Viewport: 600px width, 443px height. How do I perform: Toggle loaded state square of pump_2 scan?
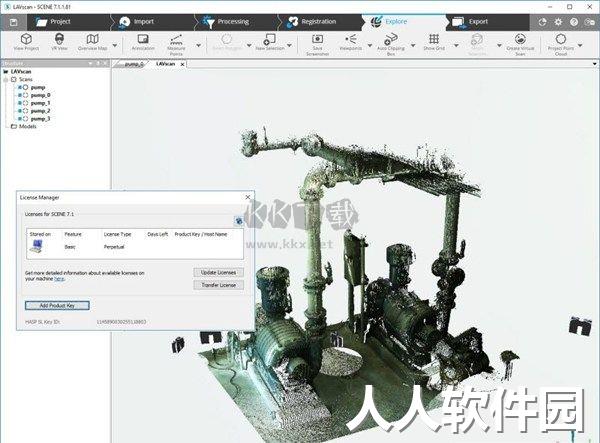(x=20, y=111)
